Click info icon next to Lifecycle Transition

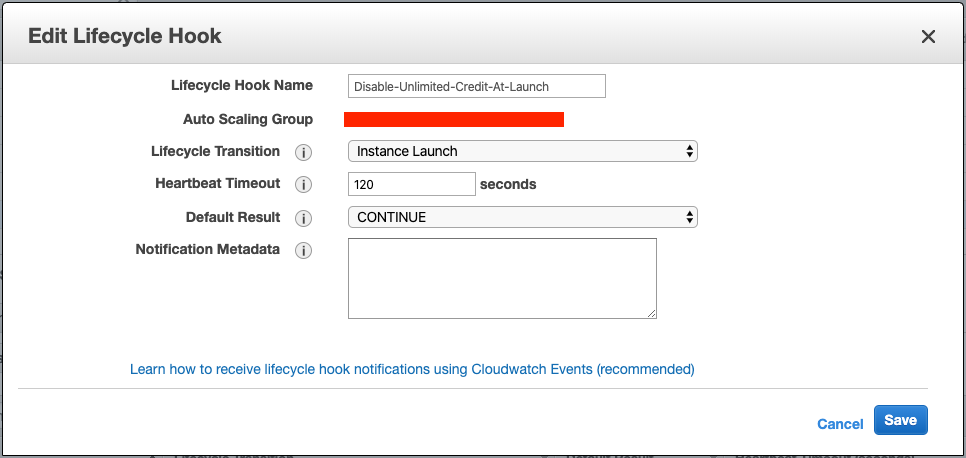(303, 152)
